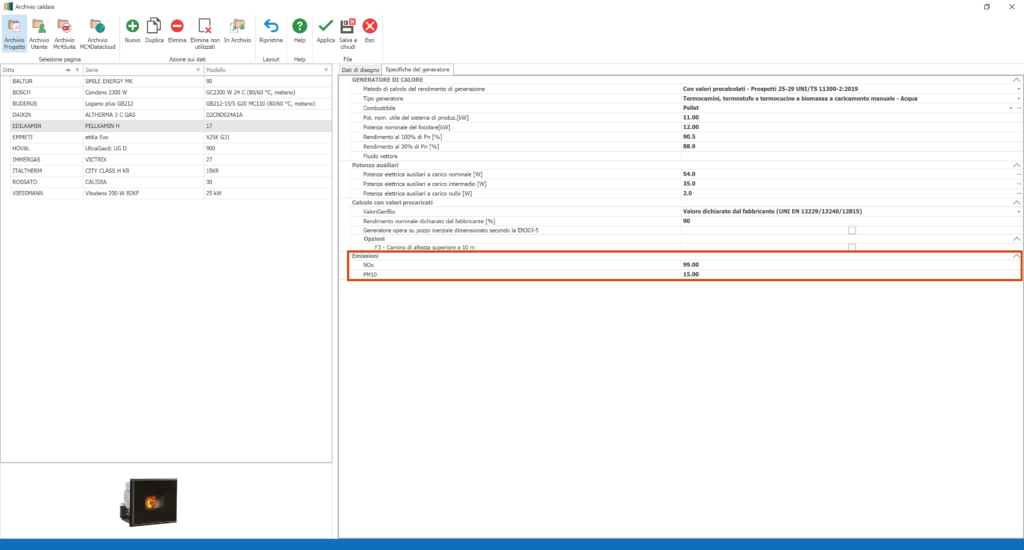The width and height of the screenshot is (1024, 550).
Task: Open the Tipo generatore dropdown
Action: point(1019,98)
